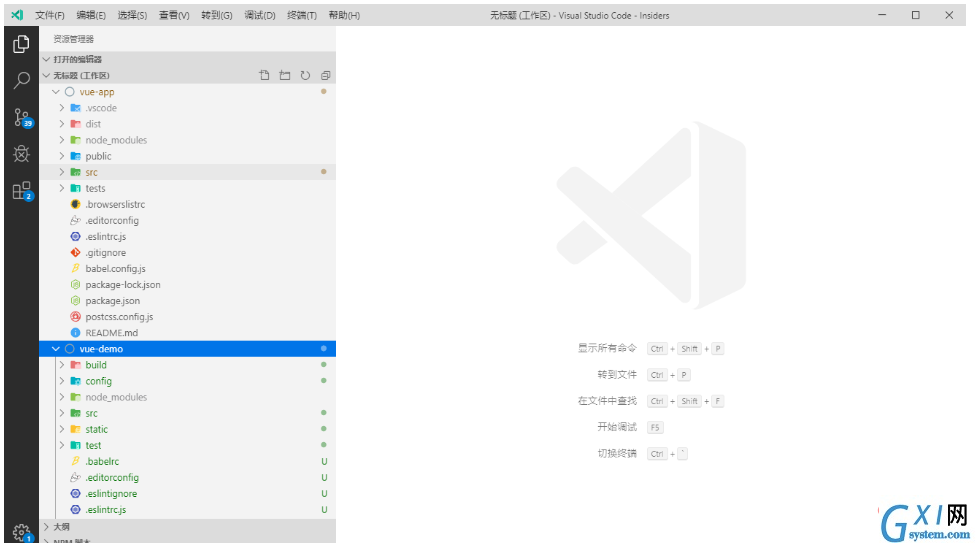Open the 查看(V) menu
Viewport: 977px width, 543px height.
[174, 15]
